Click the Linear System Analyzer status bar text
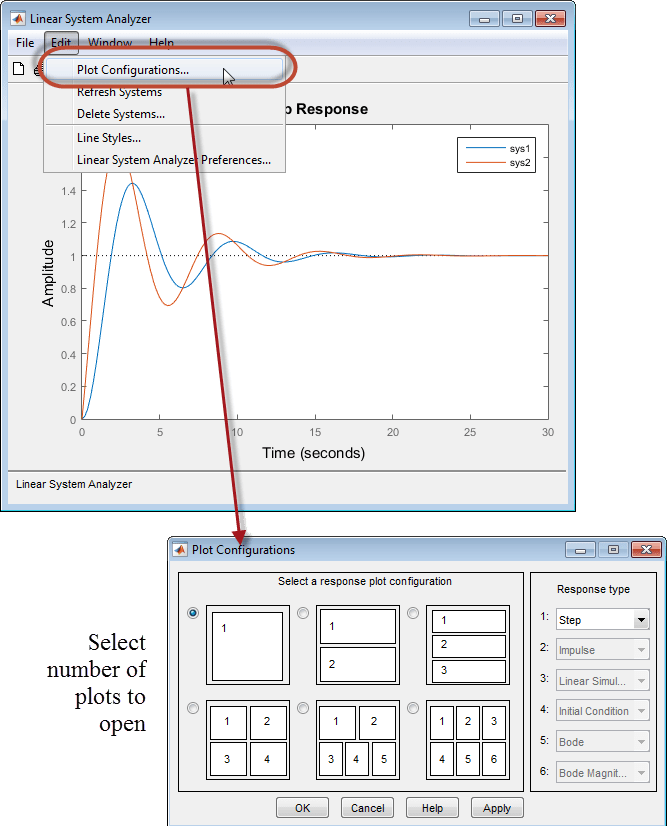 click(x=74, y=484)
